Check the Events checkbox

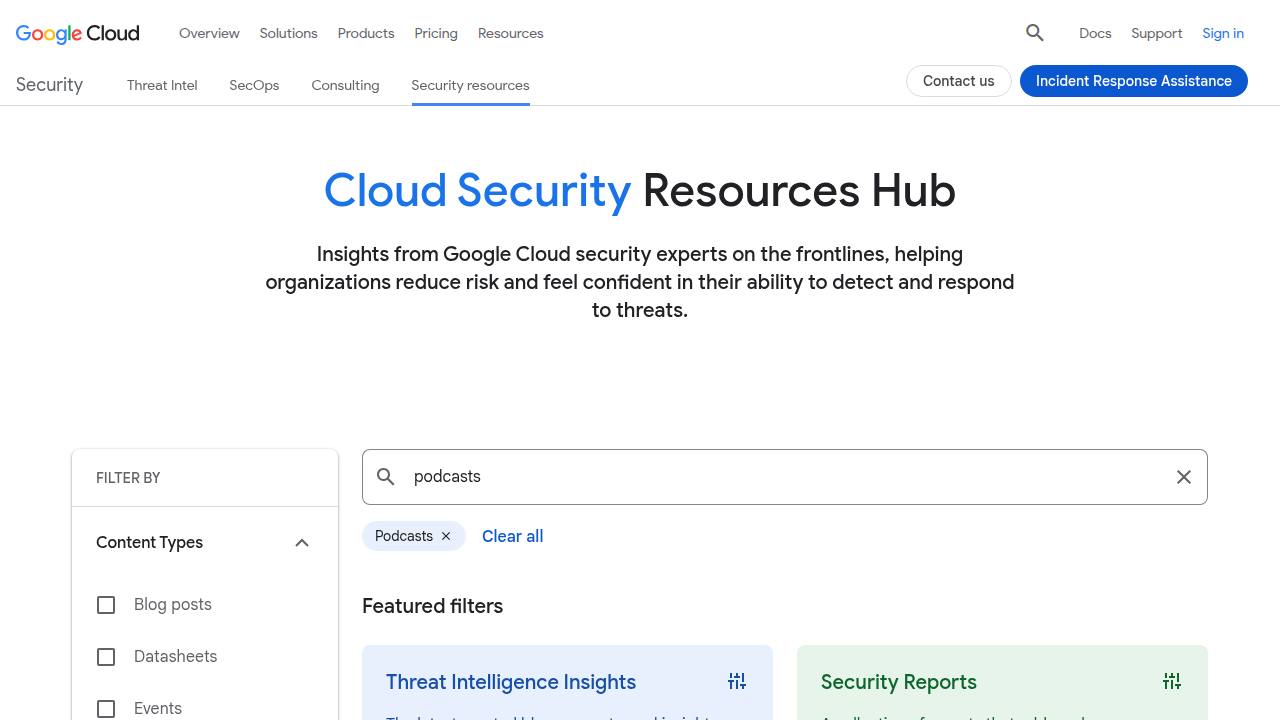(x=106, y=709)
